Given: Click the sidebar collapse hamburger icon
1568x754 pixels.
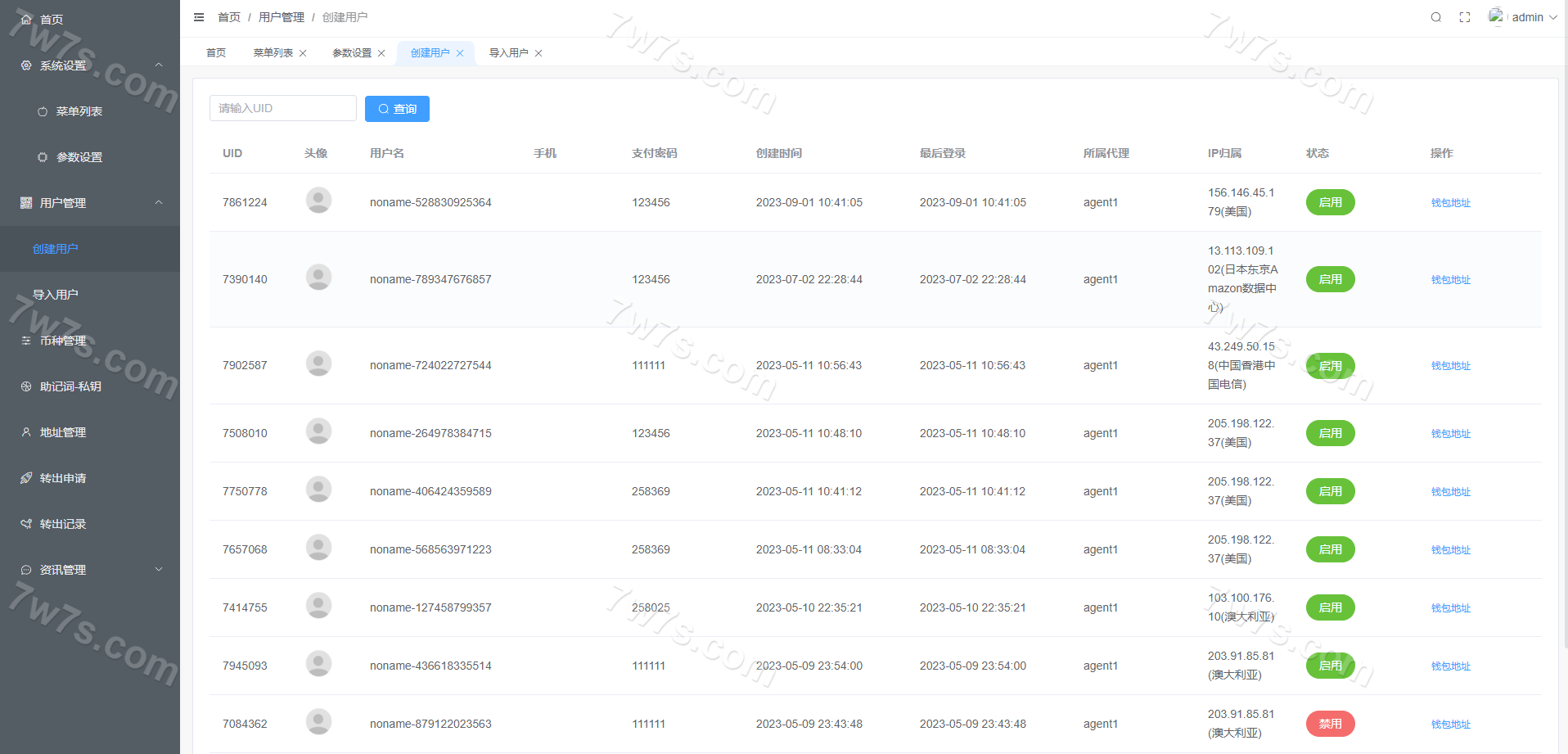Looking at the screenshot, I should 199,17.
